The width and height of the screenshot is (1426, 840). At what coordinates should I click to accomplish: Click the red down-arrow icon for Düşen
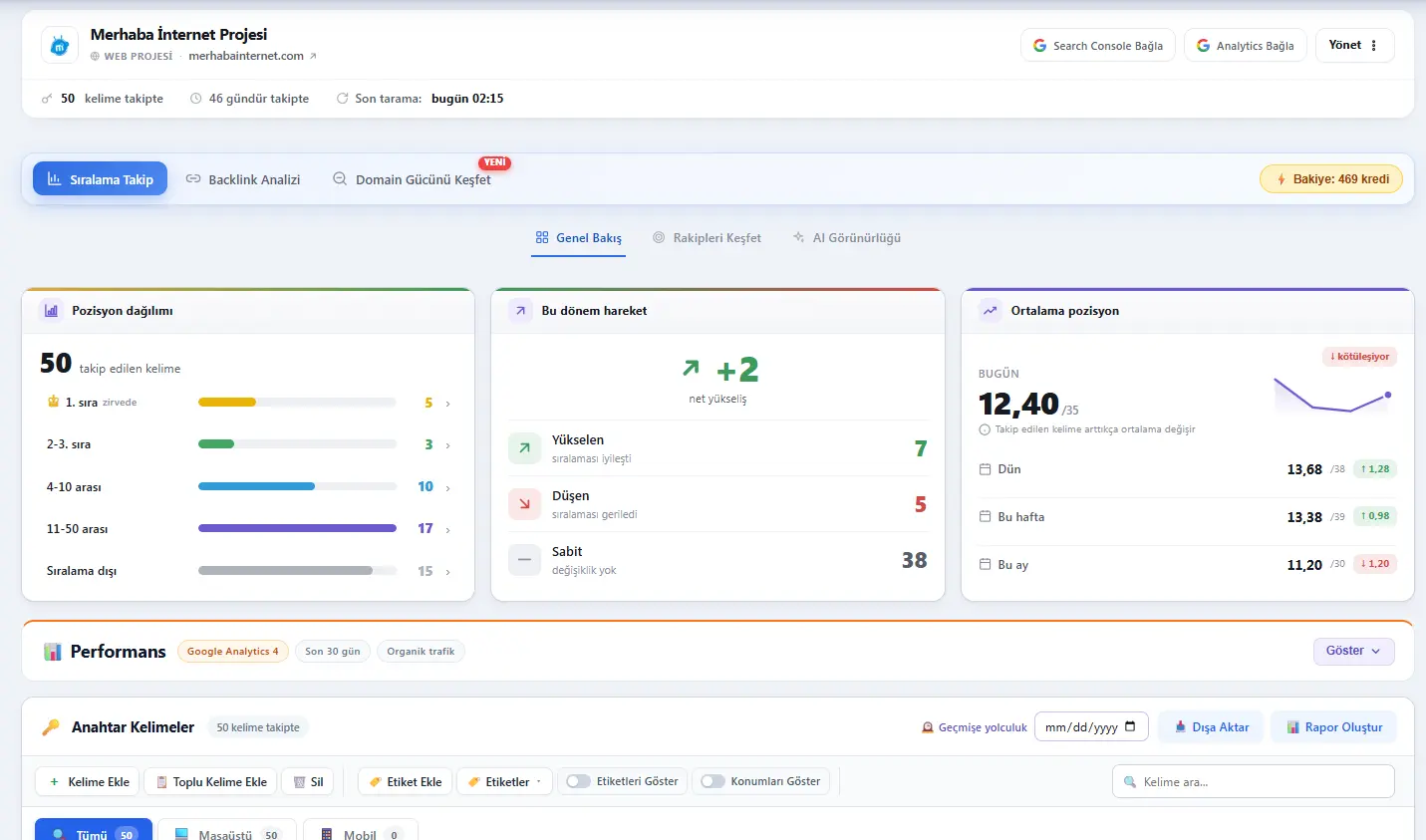pyautogui.click(x=524, y=504)
